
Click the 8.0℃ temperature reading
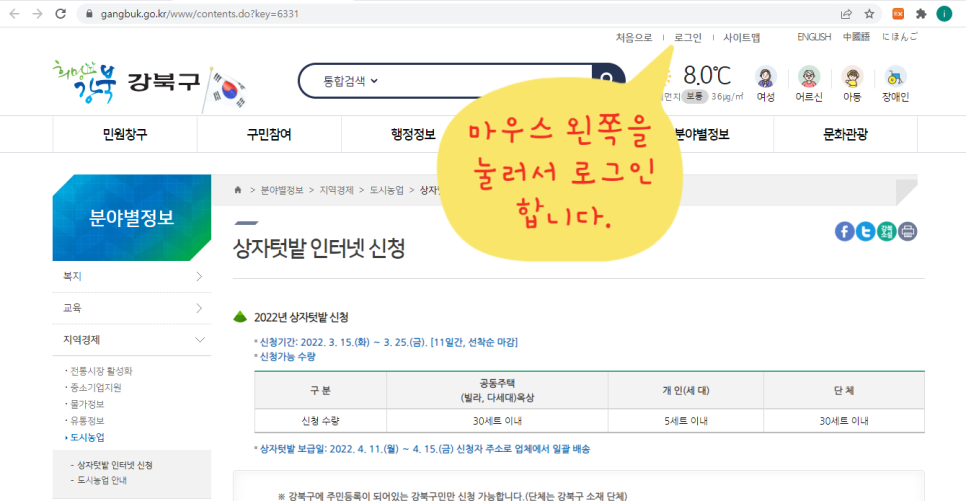tap(707, 76)
